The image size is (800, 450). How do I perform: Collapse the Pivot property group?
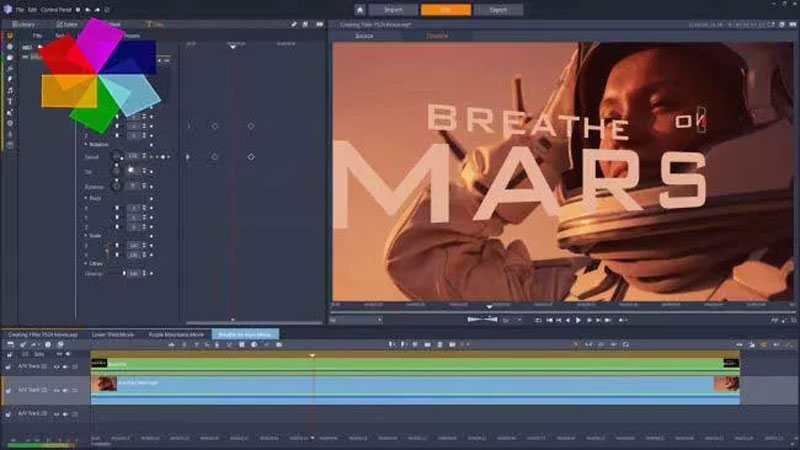click(x=86, y=198)
